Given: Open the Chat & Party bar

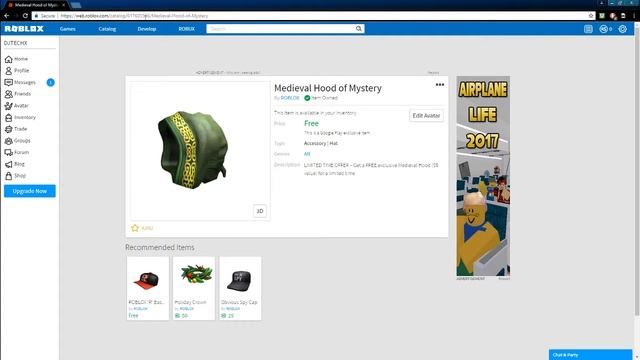Looking at the screenshot, I should pos(590,355).
